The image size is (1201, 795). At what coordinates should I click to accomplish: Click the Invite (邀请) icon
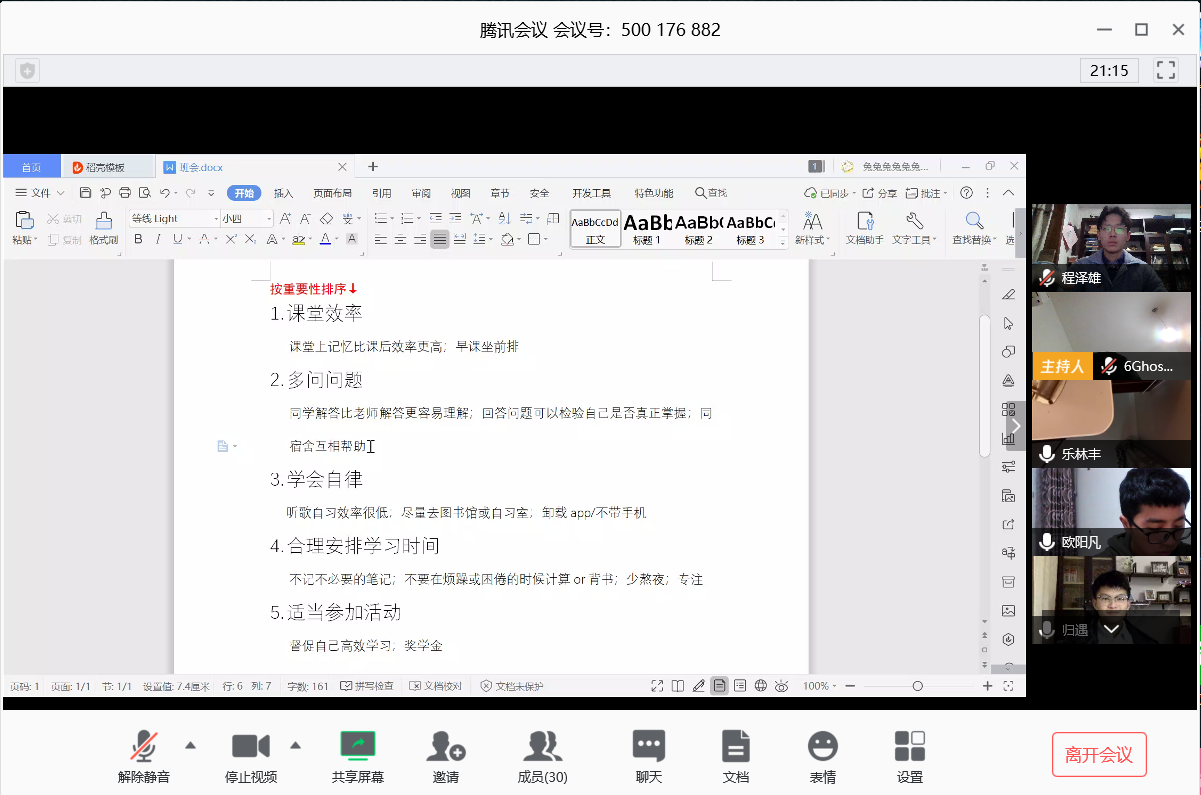pyautogui.click(x=446, y=746)
